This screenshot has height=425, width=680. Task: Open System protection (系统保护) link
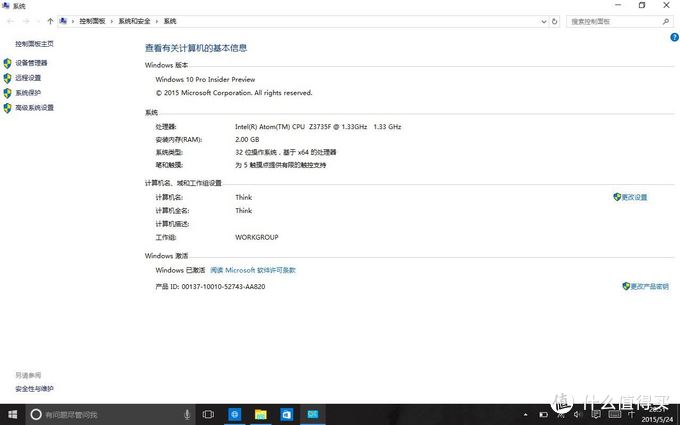[x=28, y=92]
